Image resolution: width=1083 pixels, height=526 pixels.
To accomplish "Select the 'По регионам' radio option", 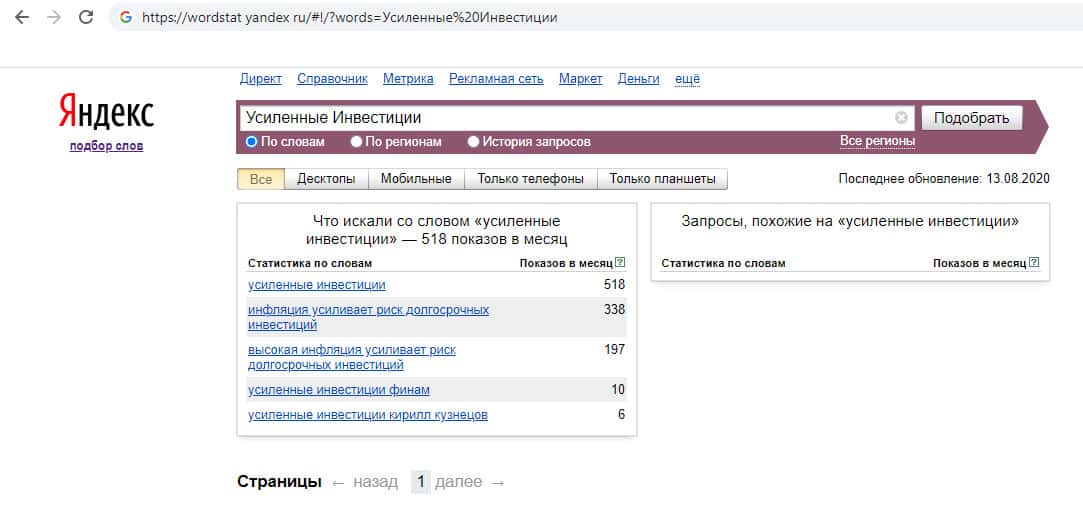I will pos(356,142).
